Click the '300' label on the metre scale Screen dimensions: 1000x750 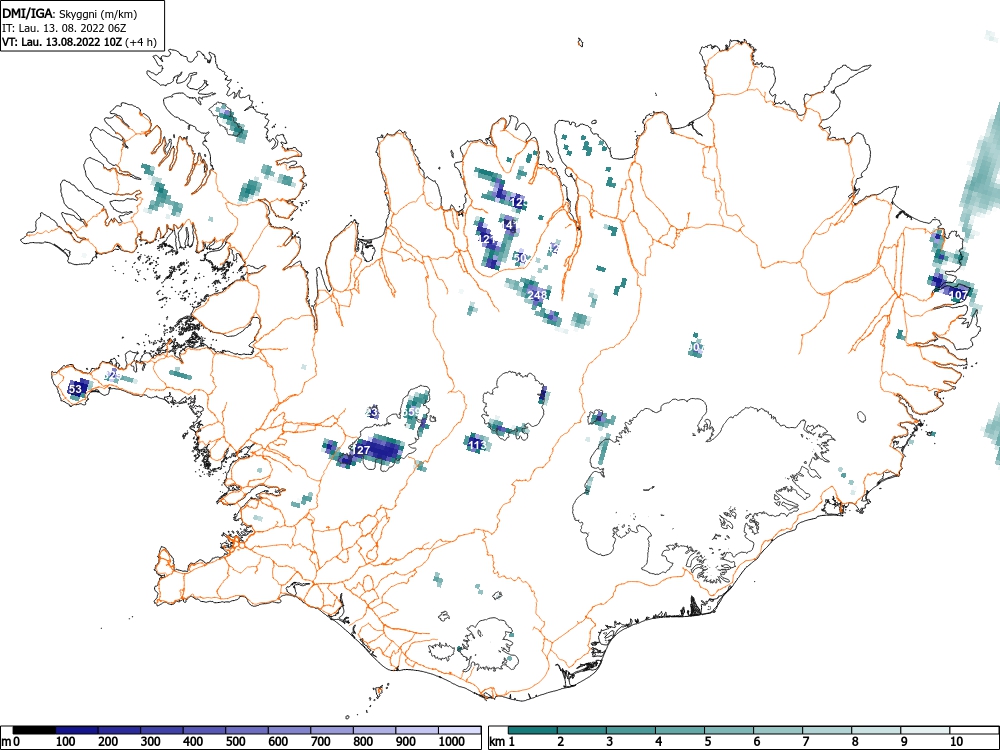(x=151, y=742)
